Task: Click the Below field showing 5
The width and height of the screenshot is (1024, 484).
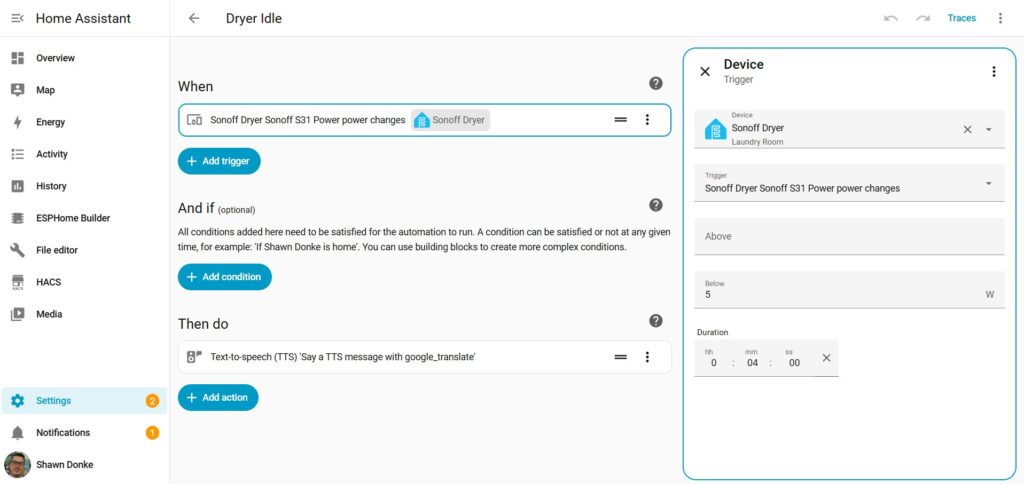Action: [x=849, y=290]
